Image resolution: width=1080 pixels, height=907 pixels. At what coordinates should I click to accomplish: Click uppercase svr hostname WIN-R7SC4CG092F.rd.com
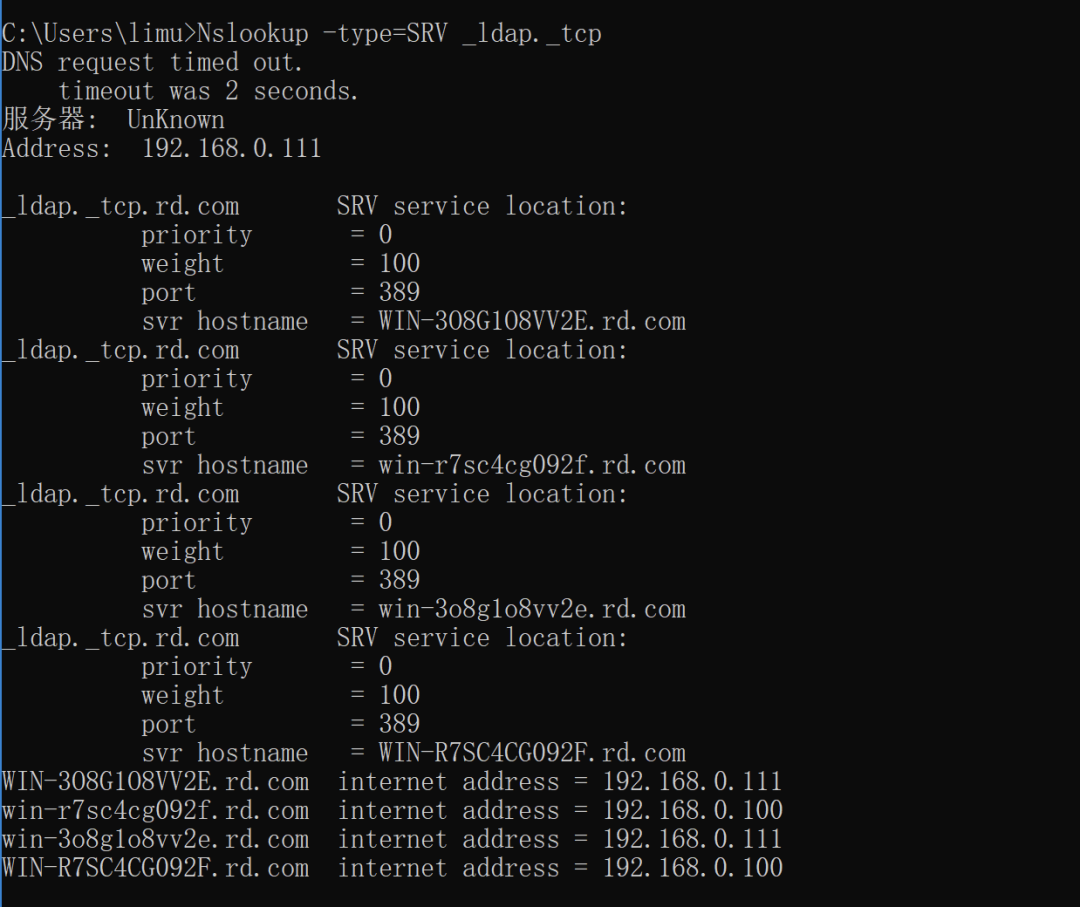[x=532, y=753]
